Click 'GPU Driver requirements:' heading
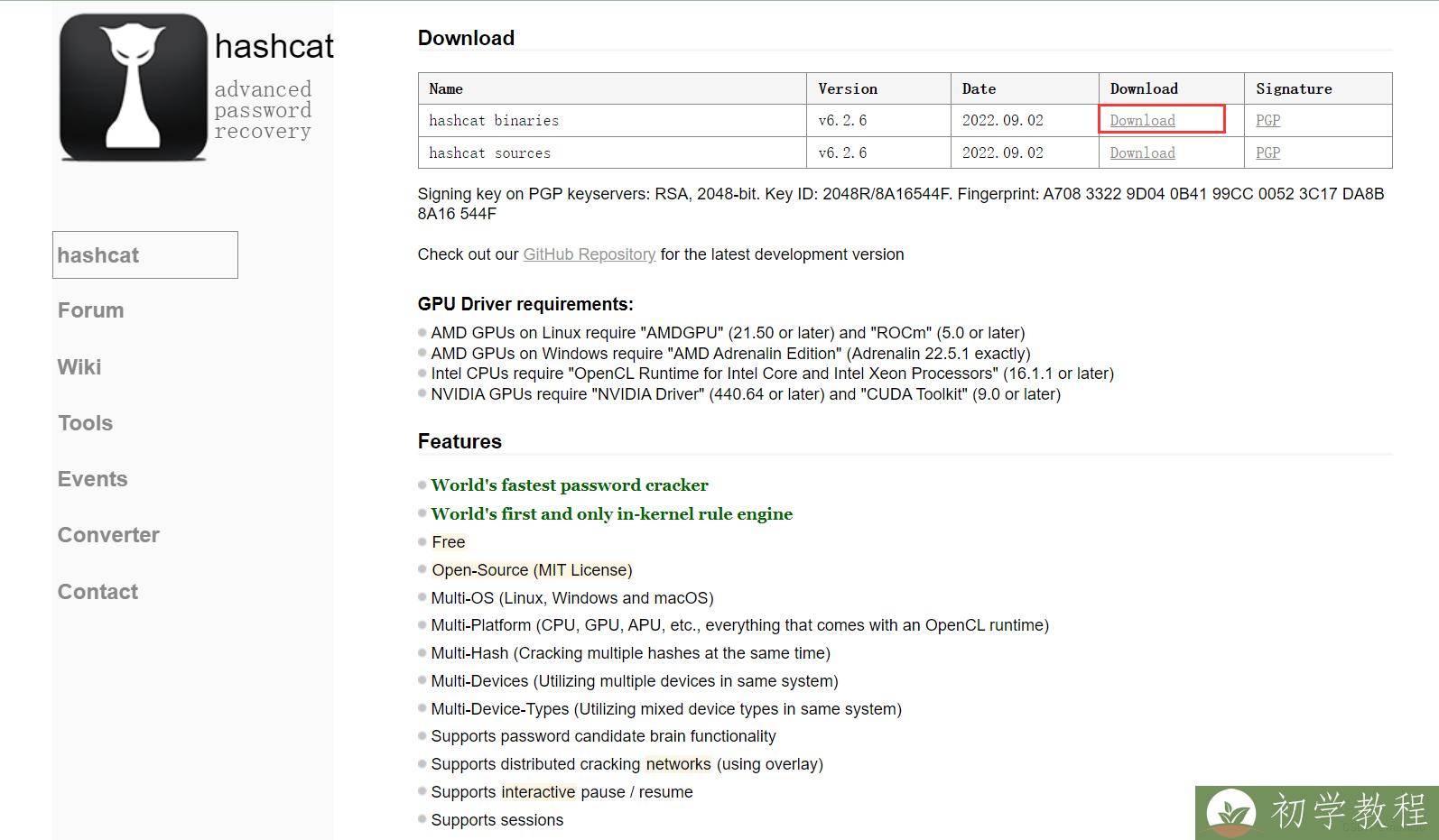The width and height of the screenshot is (1439, 840). pyautogui.click(x=525, y=304)
